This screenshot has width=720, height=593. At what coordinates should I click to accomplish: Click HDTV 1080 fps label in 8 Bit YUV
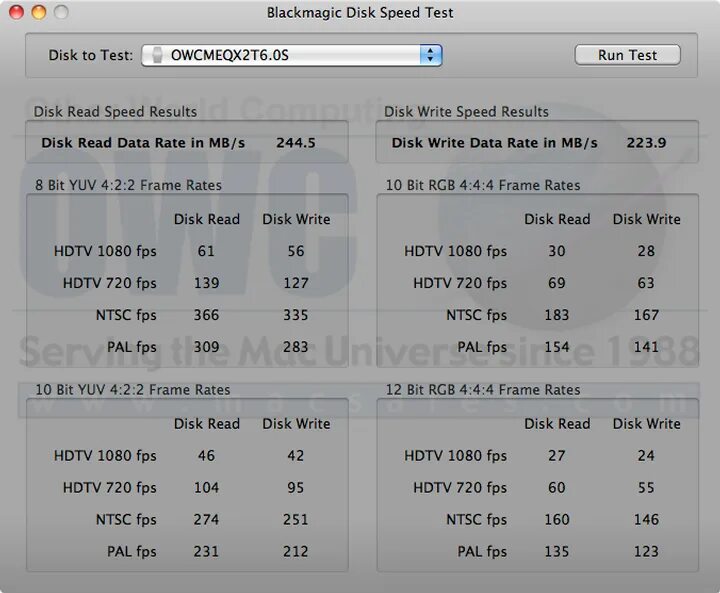[105, 251]
